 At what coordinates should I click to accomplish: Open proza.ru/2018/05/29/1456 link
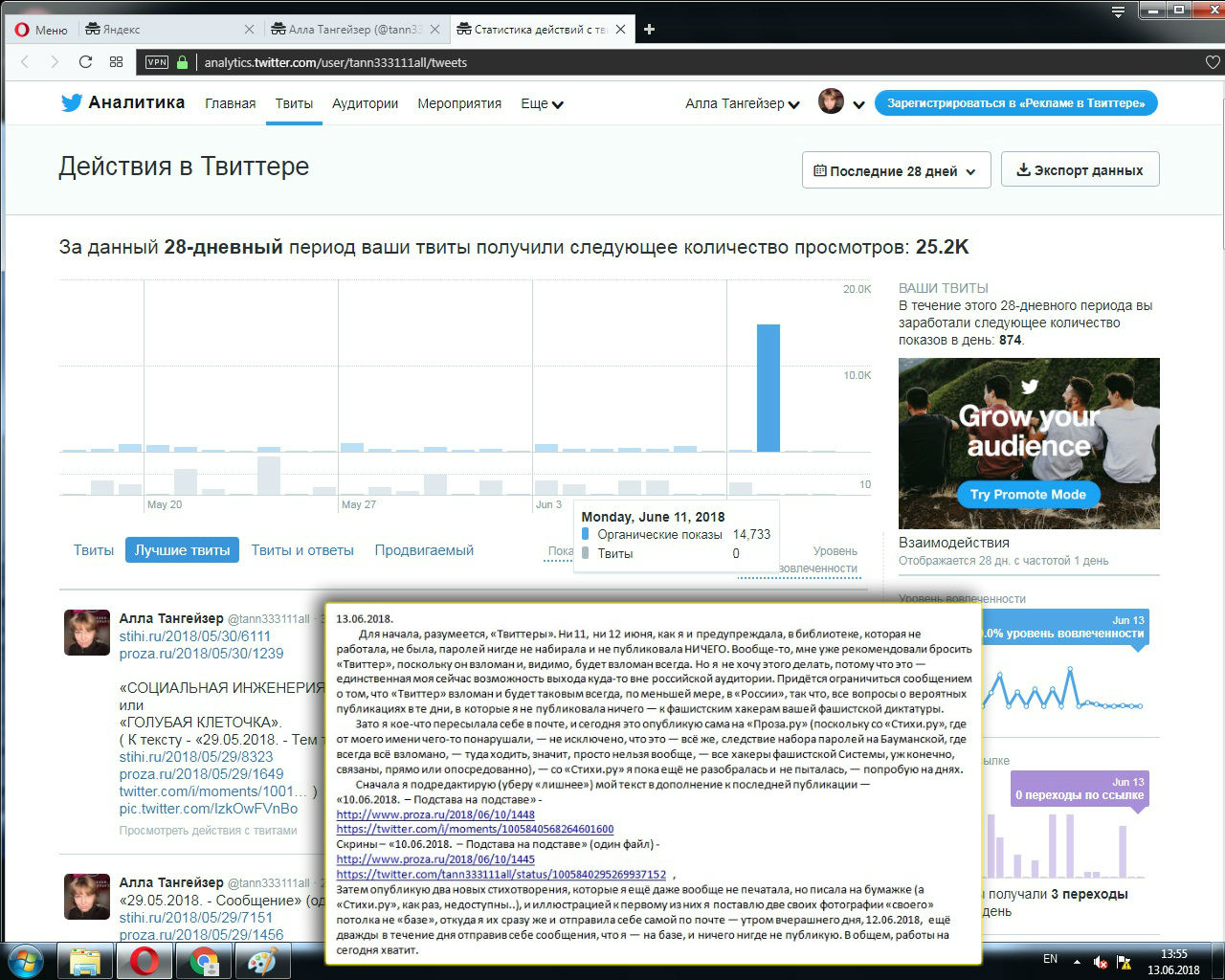click(201, 935)
